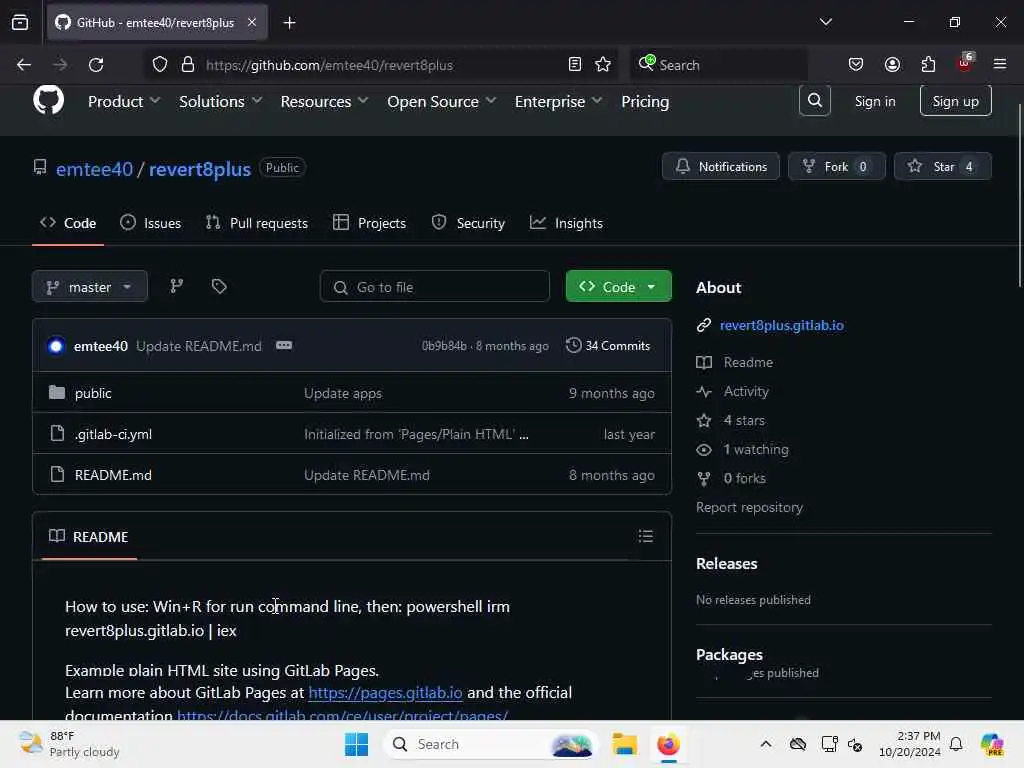Open commit hash 0b9b84b
1024x768 pixels.
[444, 345]
